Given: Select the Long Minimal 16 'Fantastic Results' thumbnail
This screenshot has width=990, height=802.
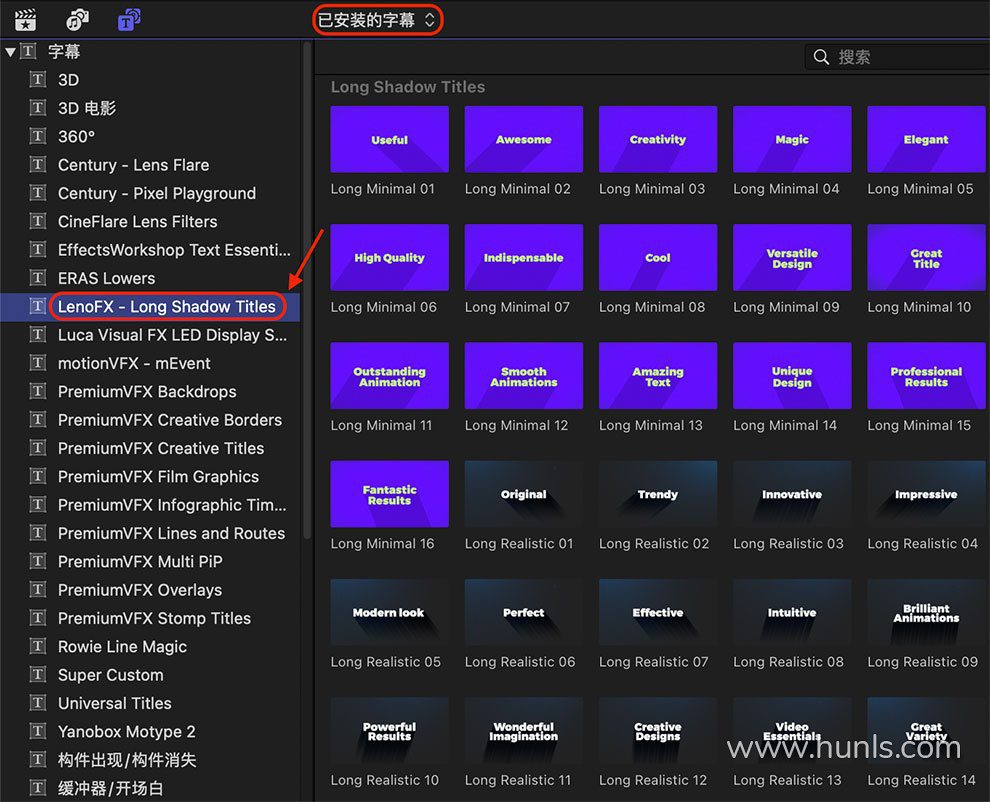Looking at the screenshot, I should click(x=390, y=494).
